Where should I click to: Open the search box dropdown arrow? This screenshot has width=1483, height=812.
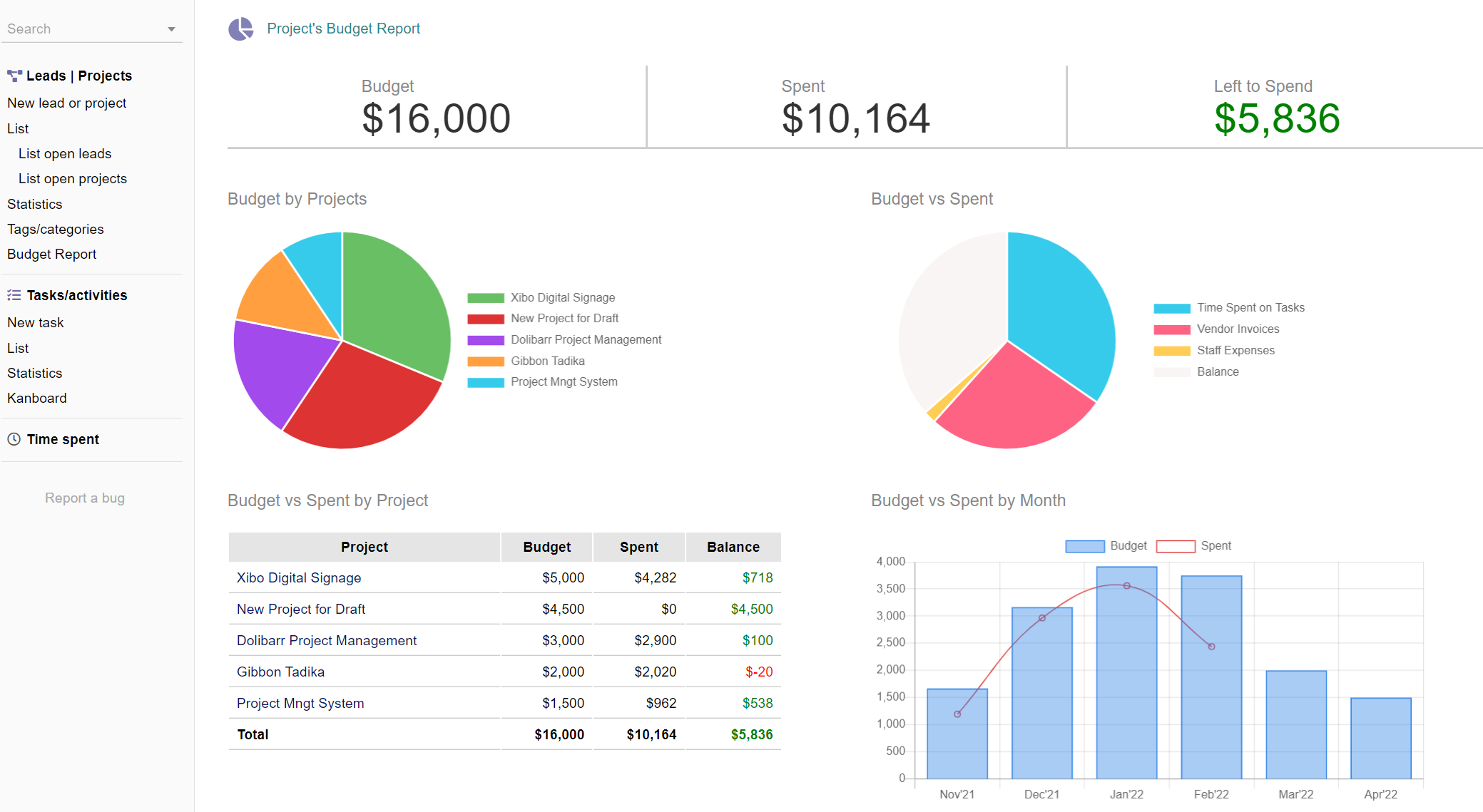(171, 29)
